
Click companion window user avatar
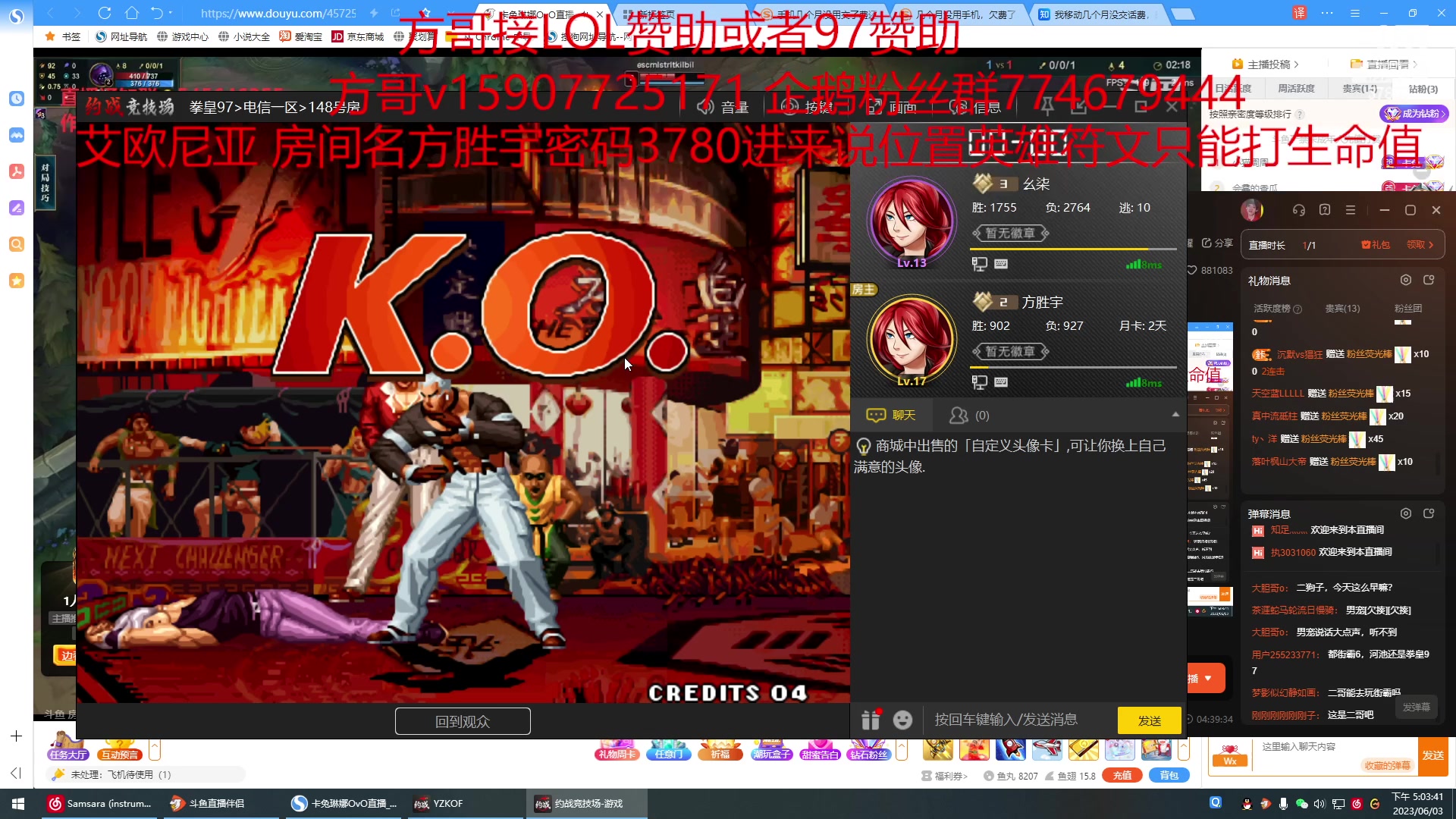pyautogui.click(x=1252, y=210)
